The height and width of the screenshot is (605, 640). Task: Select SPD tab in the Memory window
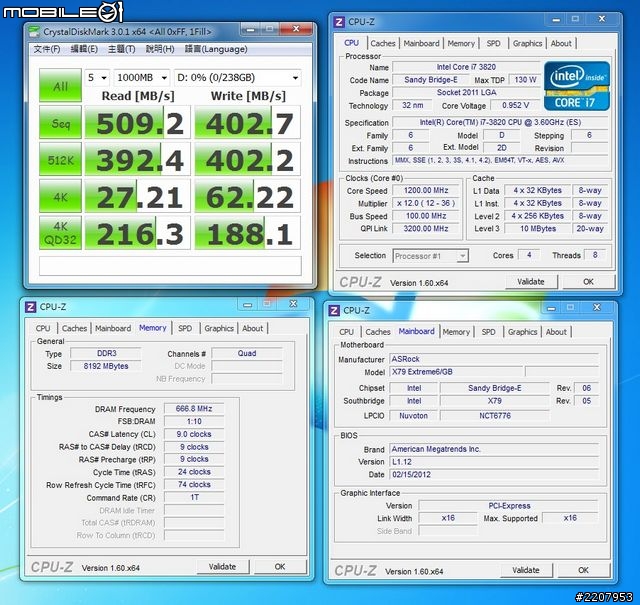pyautogui.click(x=185, y=328)
